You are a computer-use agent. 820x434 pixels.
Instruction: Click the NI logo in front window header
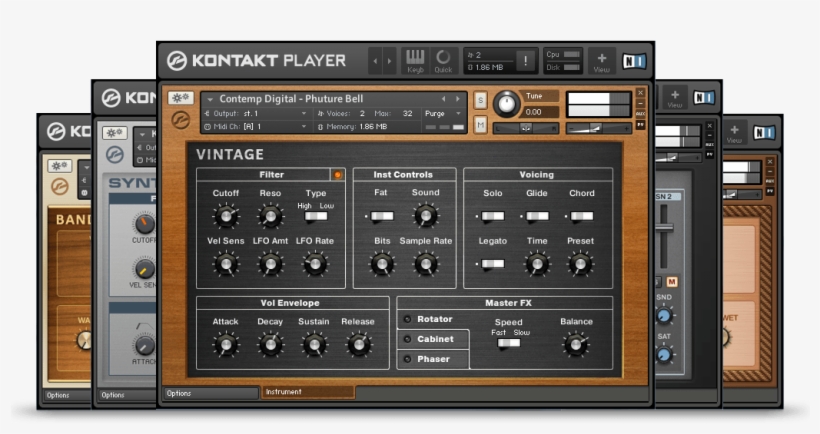tap(633, 62)
